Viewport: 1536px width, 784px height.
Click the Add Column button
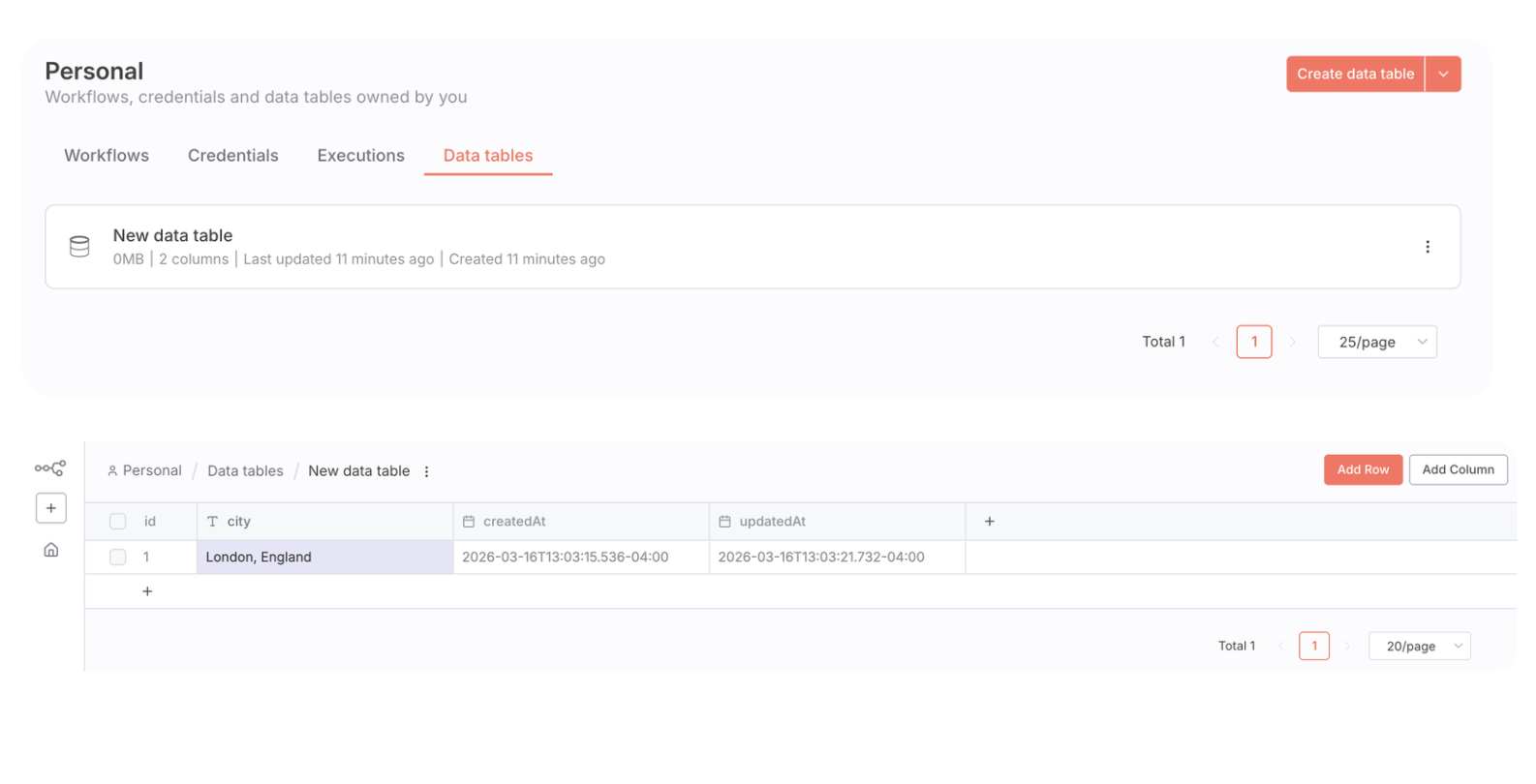point(1457,469)
